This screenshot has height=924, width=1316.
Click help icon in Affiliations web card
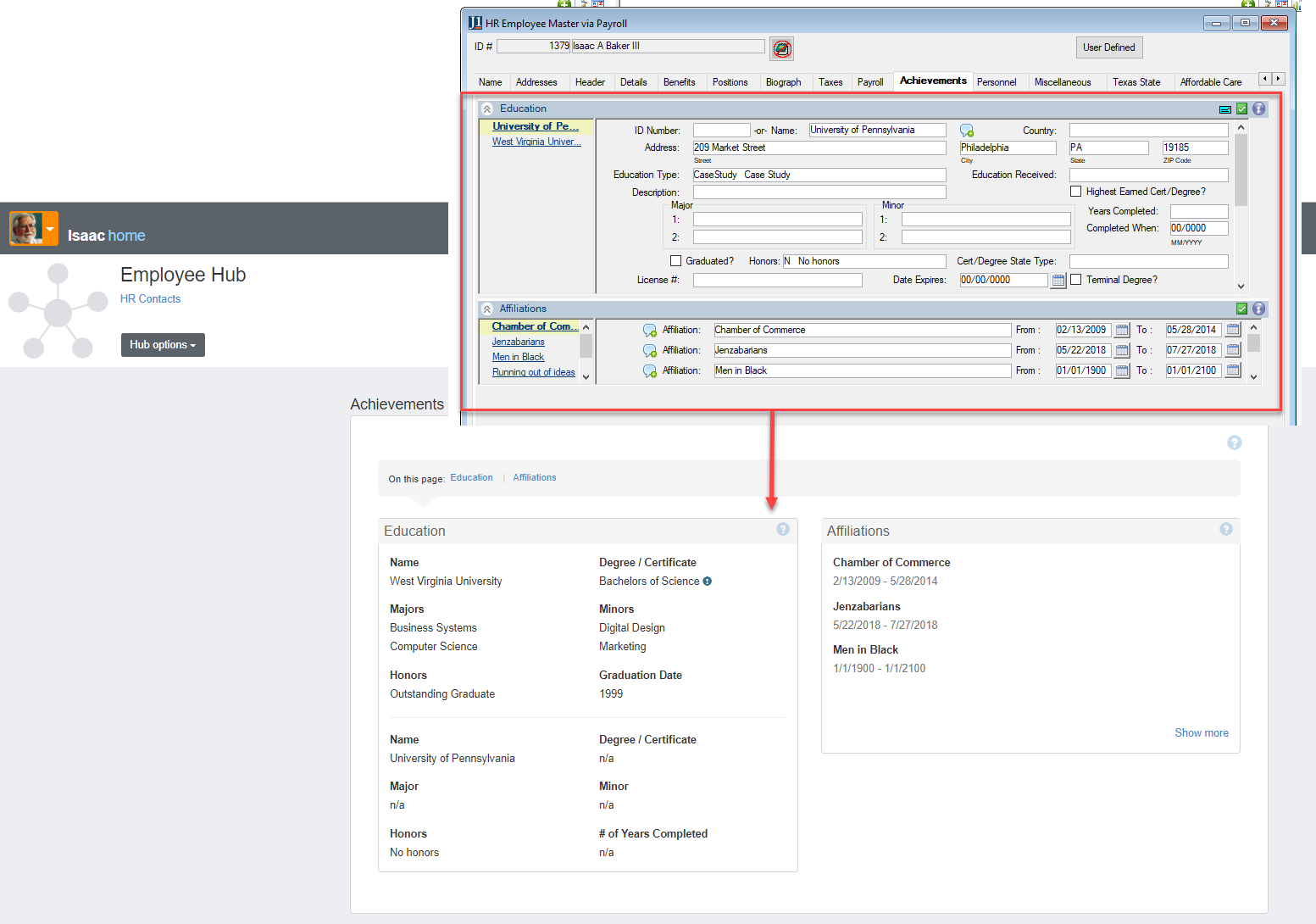[x=1225, y=529]
